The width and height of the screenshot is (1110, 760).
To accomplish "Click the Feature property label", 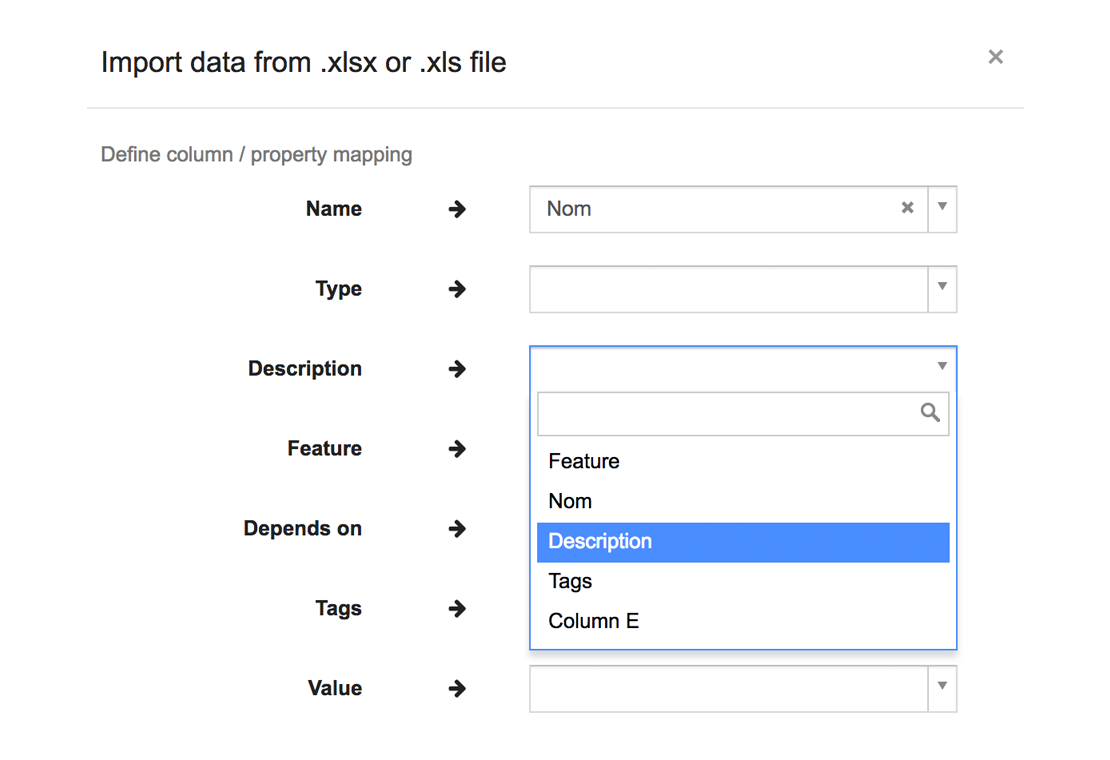I will point(324,449).
